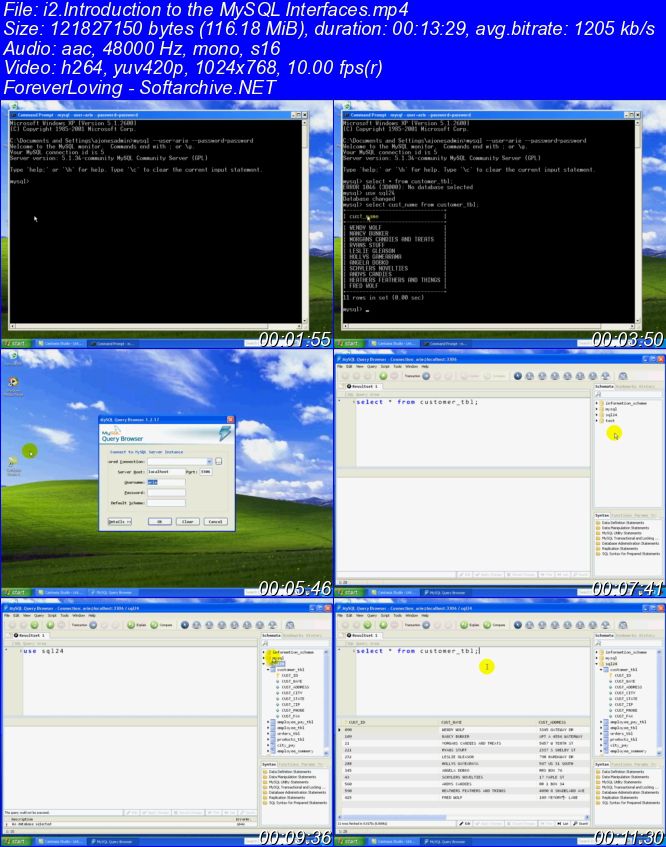Viewport: 666px width, 847px height.
Task: Click schemata tree vertical scrollbar in 00:11:30 frame
Action: tap(660, 701)
